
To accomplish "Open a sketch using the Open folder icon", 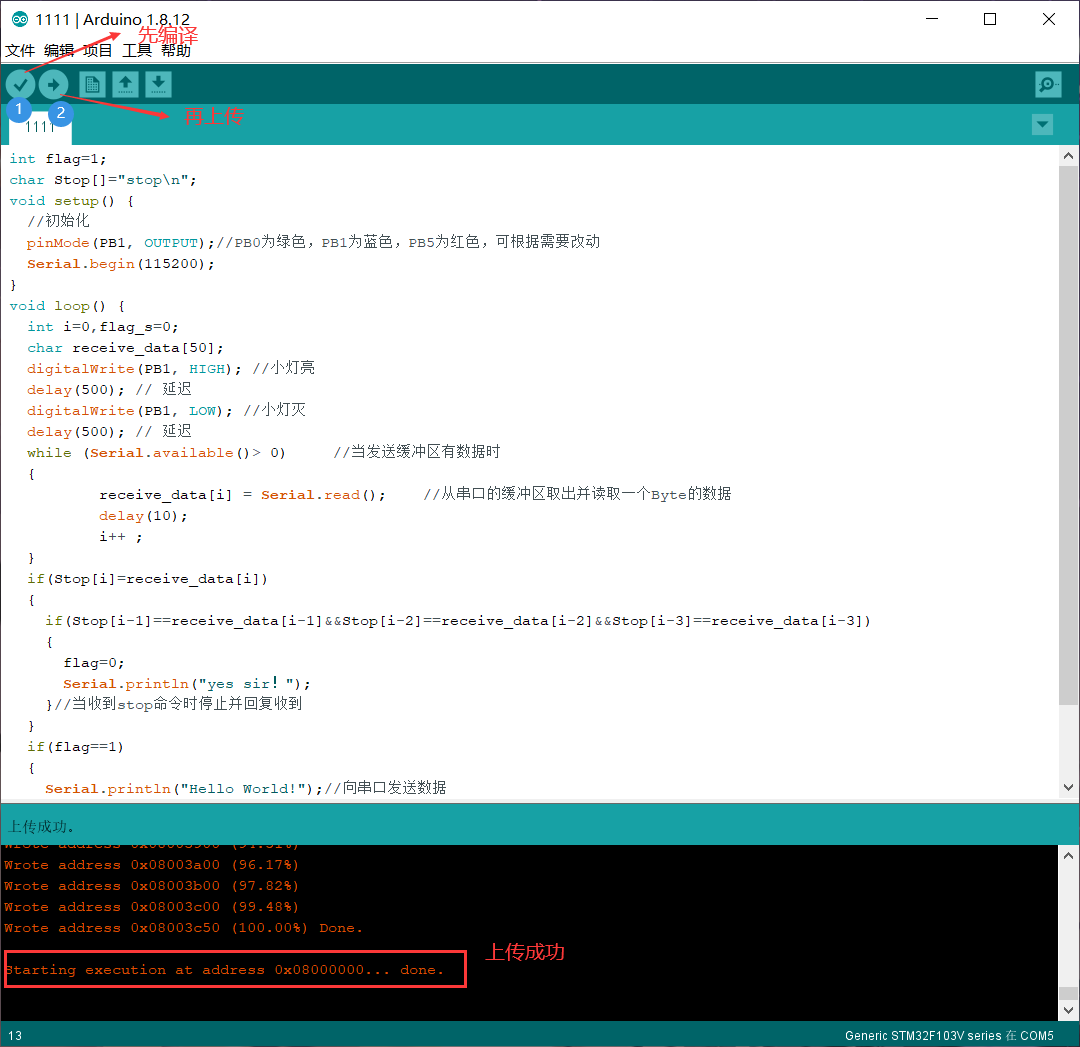I will click(125, 84).
